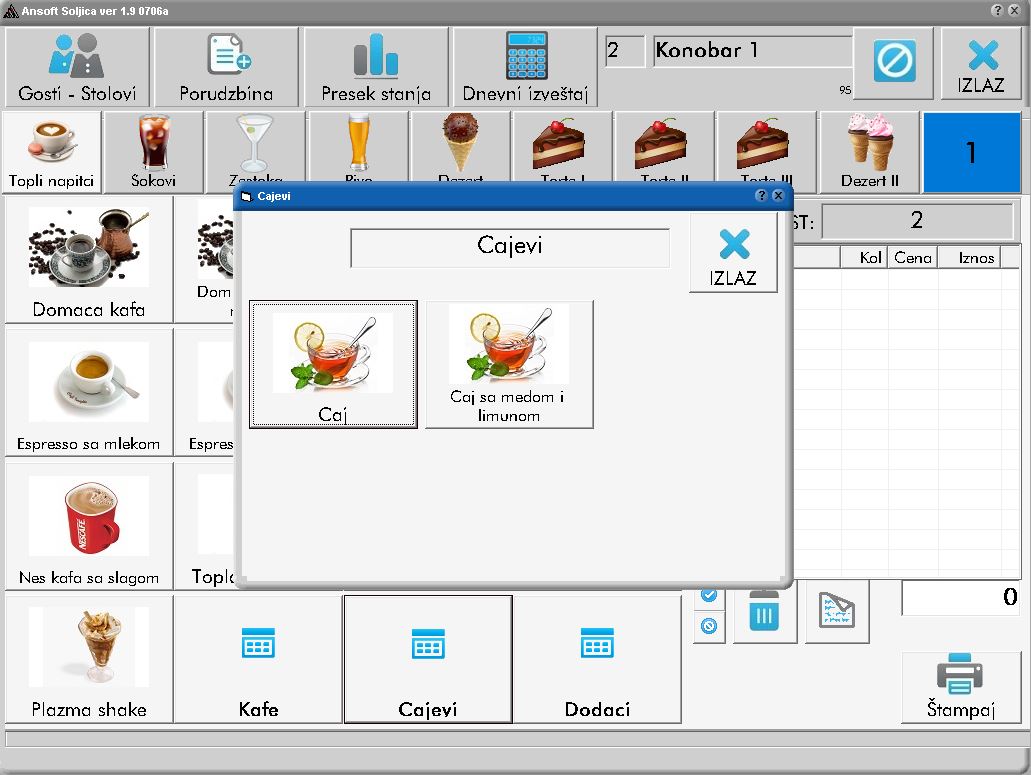1031x775 pixels.
Task: Open the Kafe subcategory group
Action: tap(258, 659)
